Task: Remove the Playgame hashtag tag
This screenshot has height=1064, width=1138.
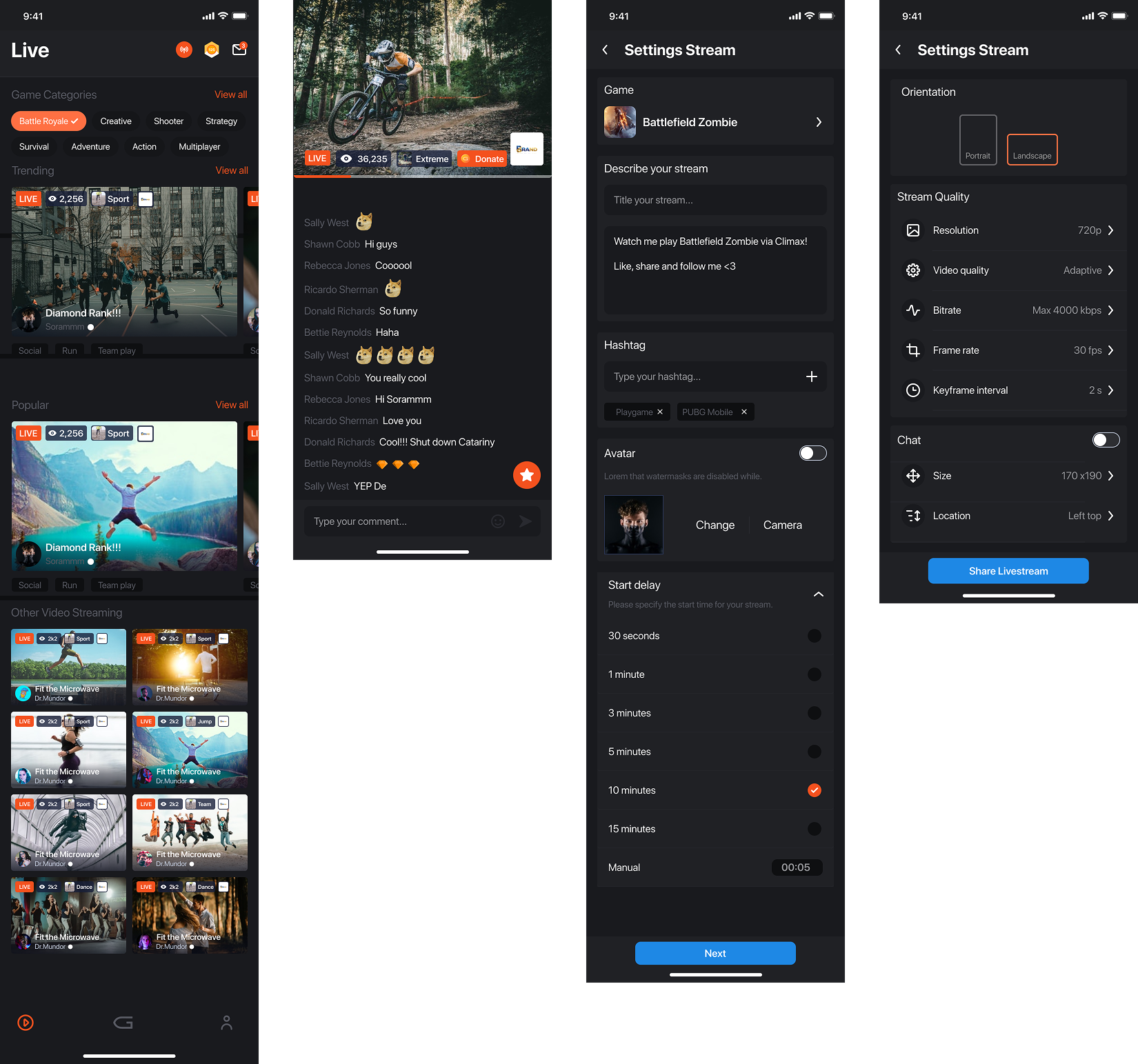Action: 660,412
